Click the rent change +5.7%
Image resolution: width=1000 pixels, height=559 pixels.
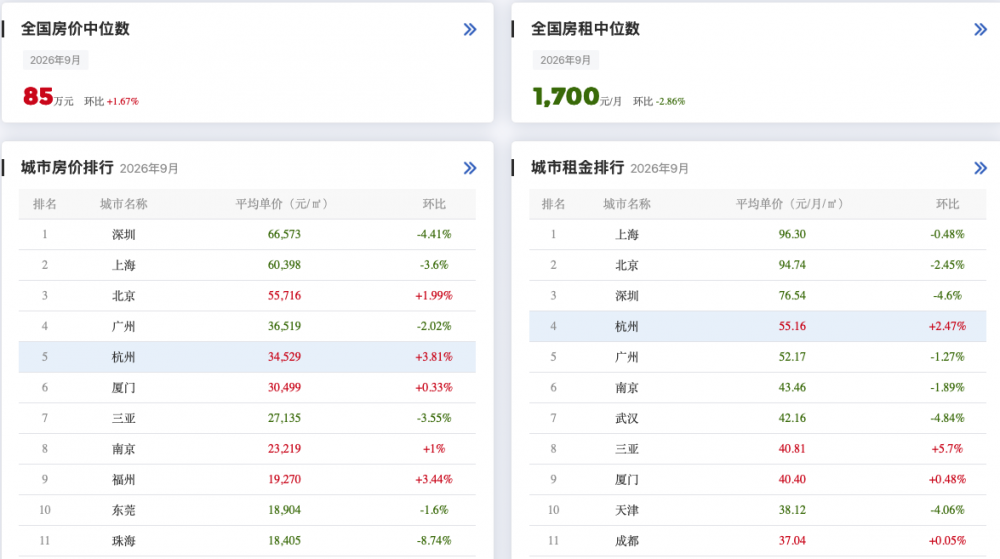pos(947,449)
